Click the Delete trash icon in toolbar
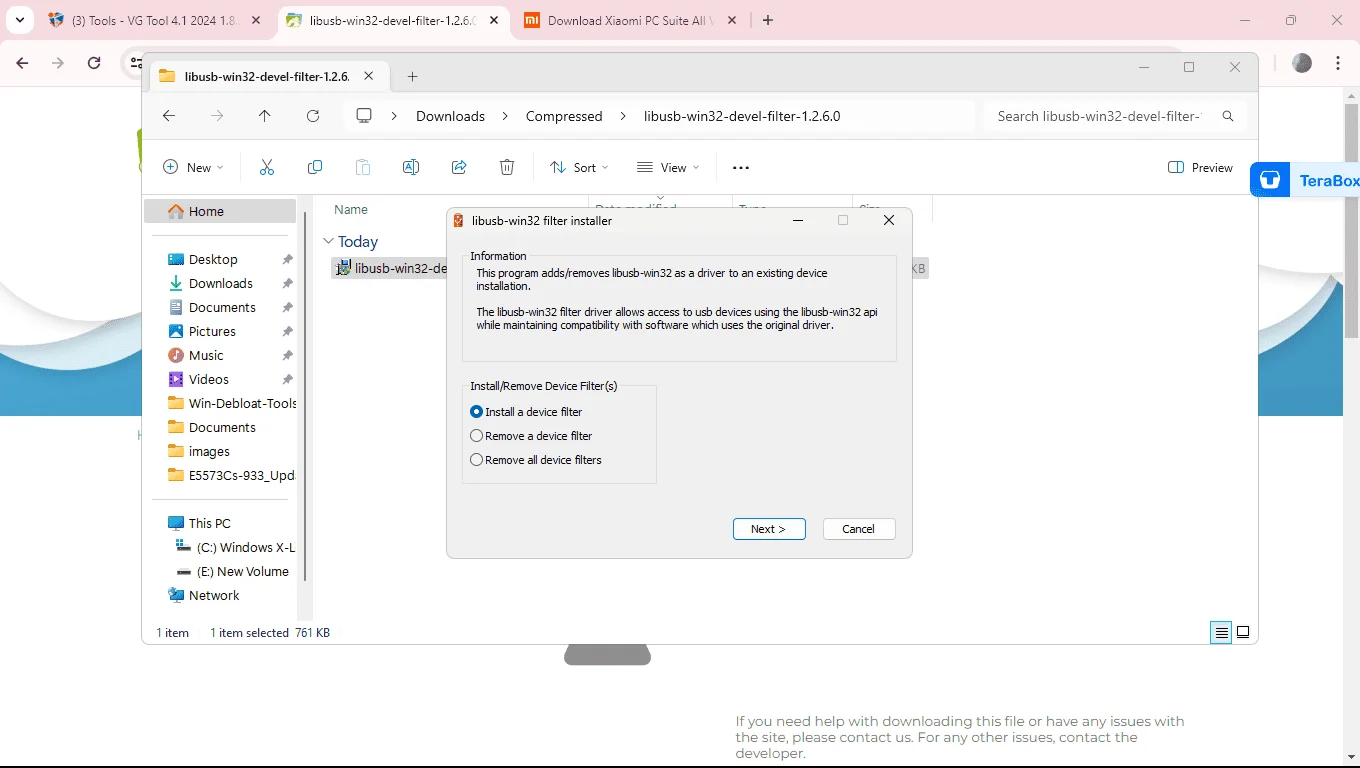 [x=507, y=168]
